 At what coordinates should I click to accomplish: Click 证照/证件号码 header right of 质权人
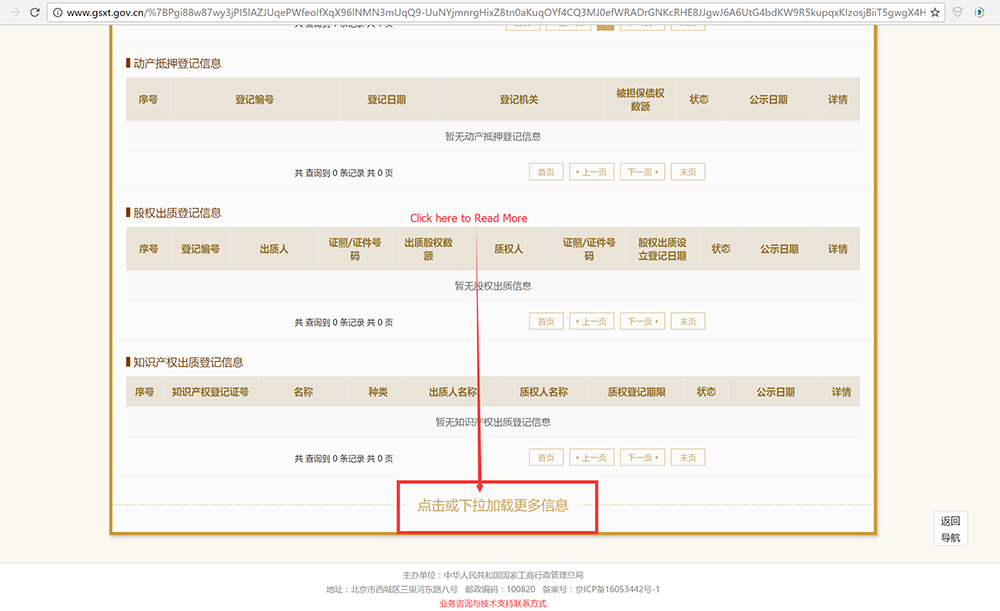click(589, 249)
